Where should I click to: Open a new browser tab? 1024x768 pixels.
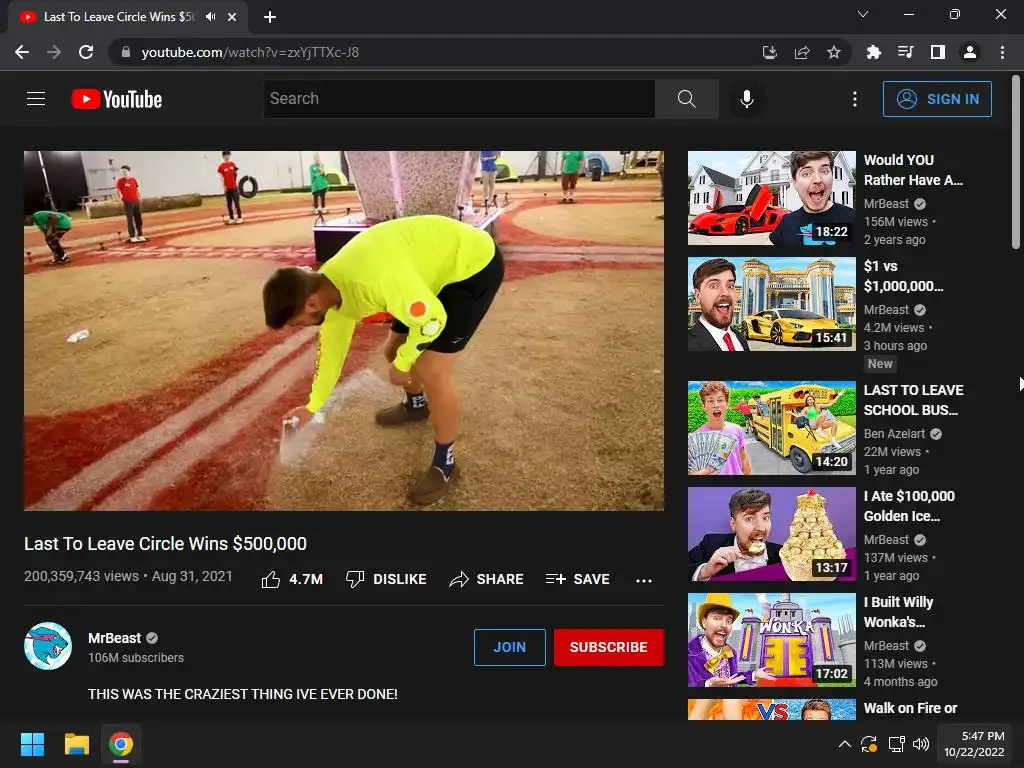click(270, 17)
